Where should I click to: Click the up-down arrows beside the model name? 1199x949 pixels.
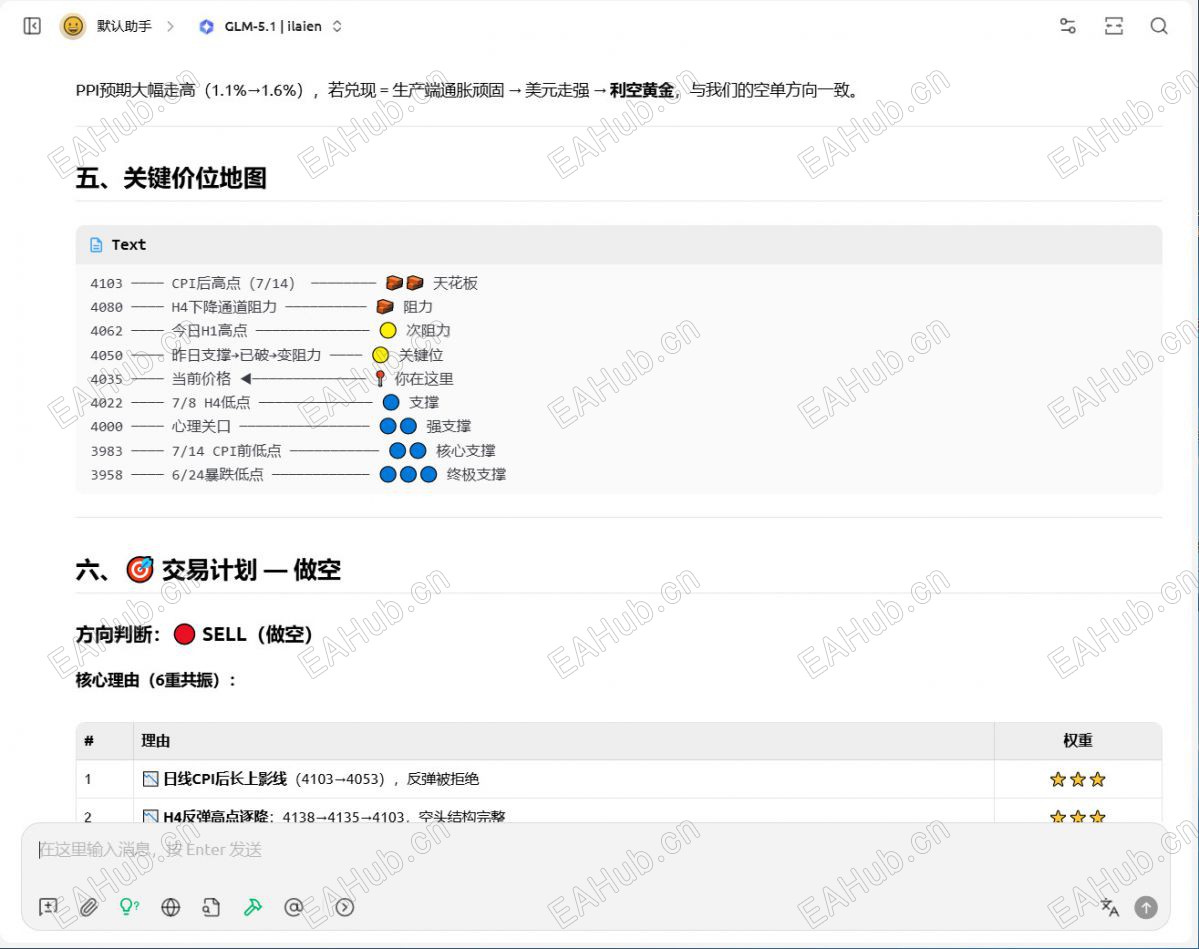[336, 27]
